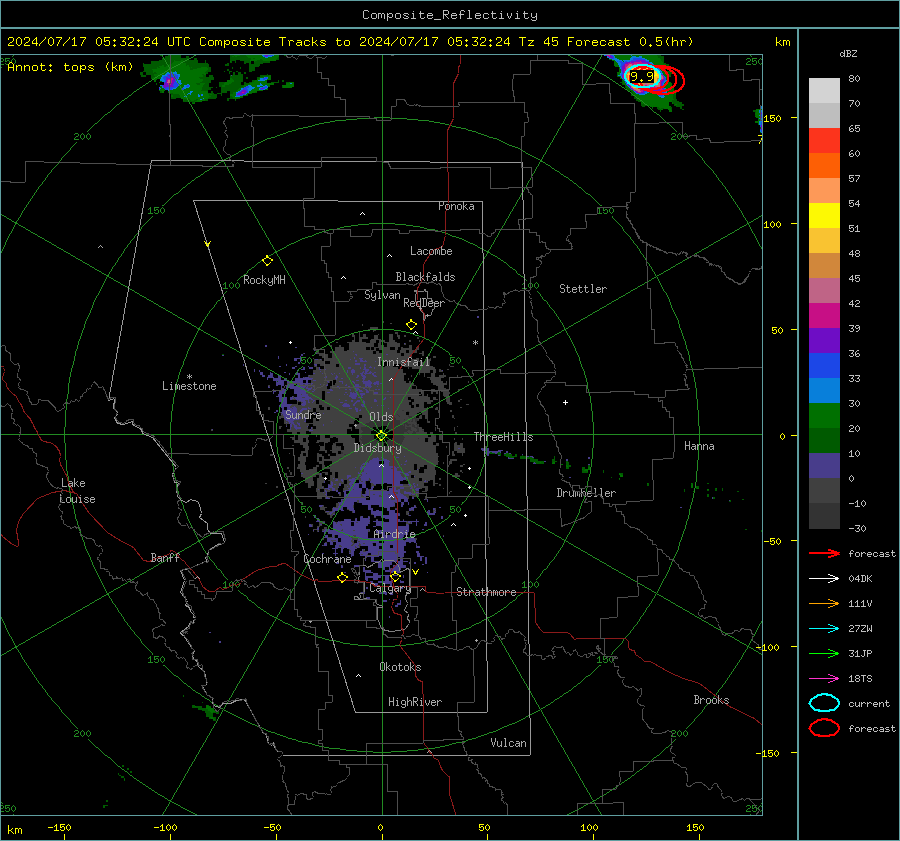900x841 pixels.
Task: Click the Blackfalds label on map
Action: click(x=425, y=277)
